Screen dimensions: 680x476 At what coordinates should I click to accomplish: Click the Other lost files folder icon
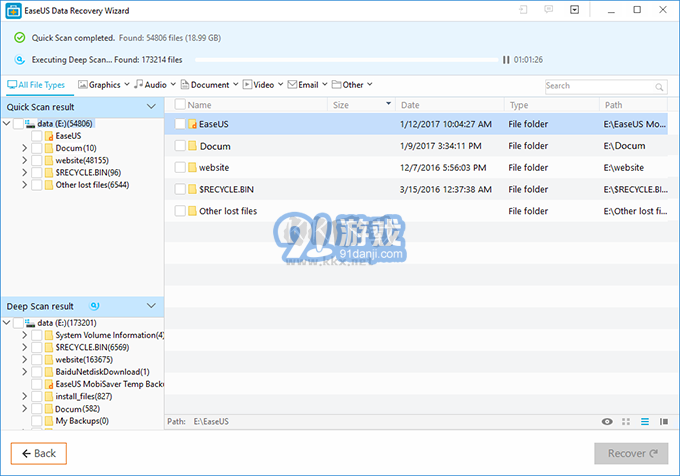[193, 211]
